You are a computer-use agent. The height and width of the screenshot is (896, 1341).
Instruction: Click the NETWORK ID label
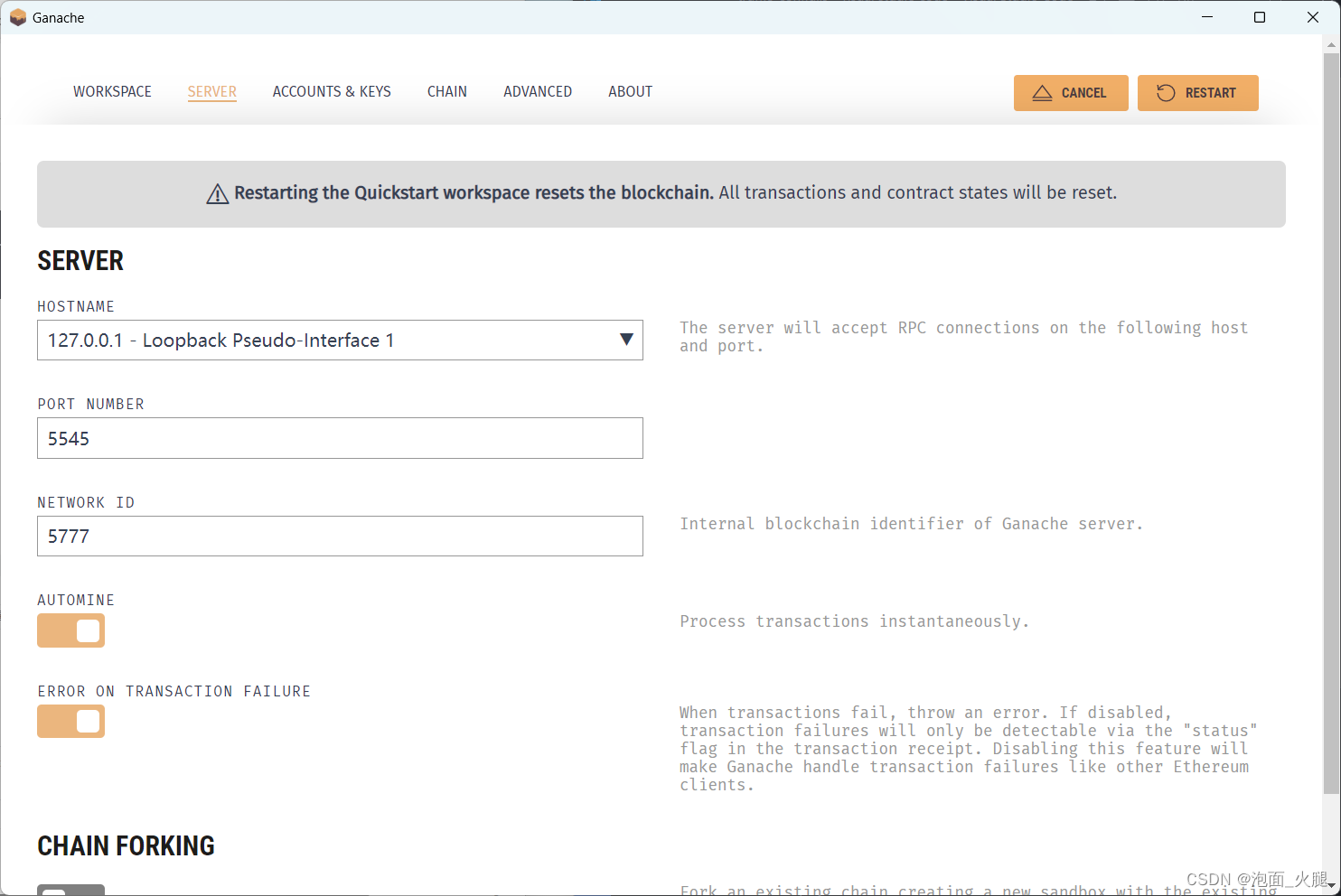click(86, 502)
